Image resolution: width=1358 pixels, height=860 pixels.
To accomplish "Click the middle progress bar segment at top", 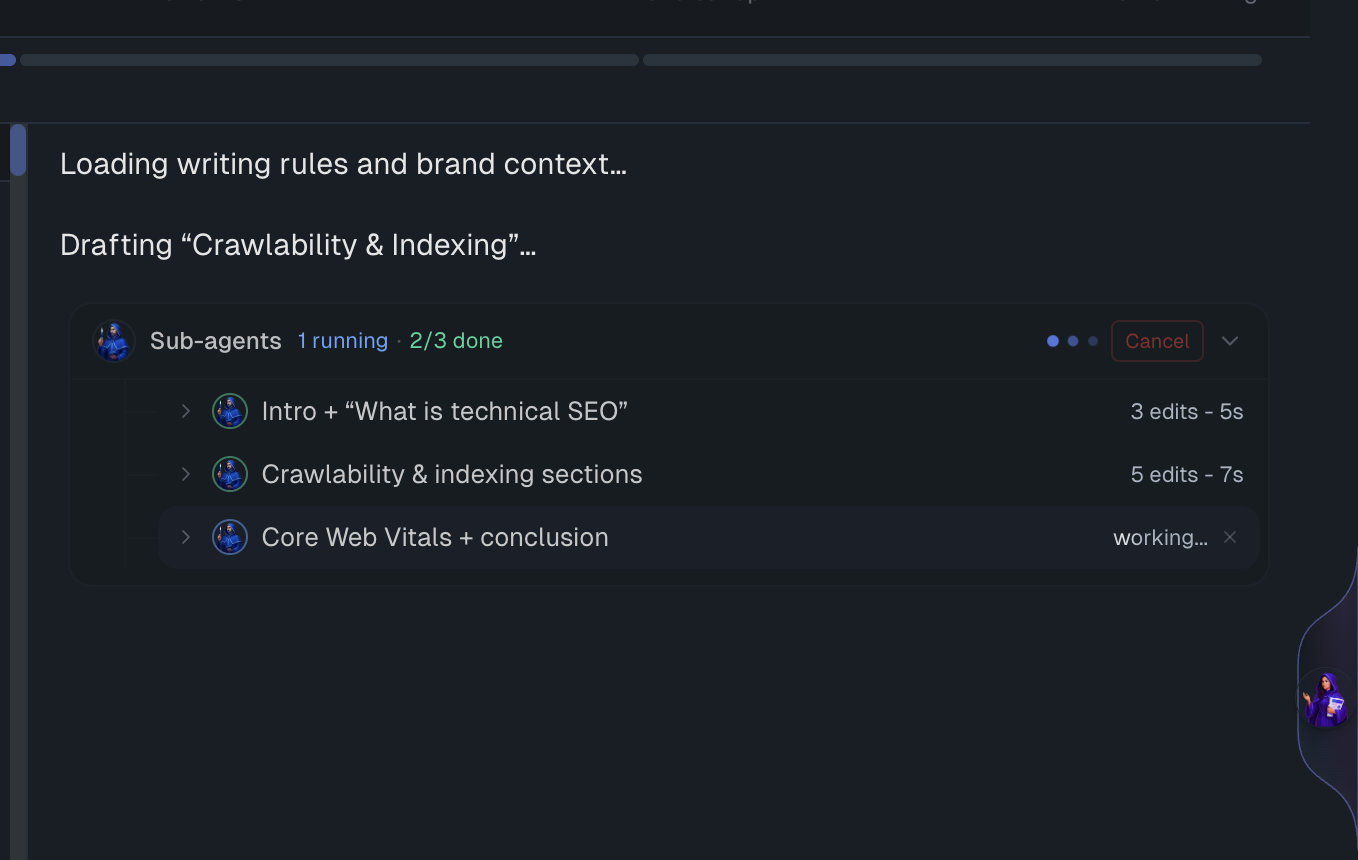I will click(x=329, y=60).
